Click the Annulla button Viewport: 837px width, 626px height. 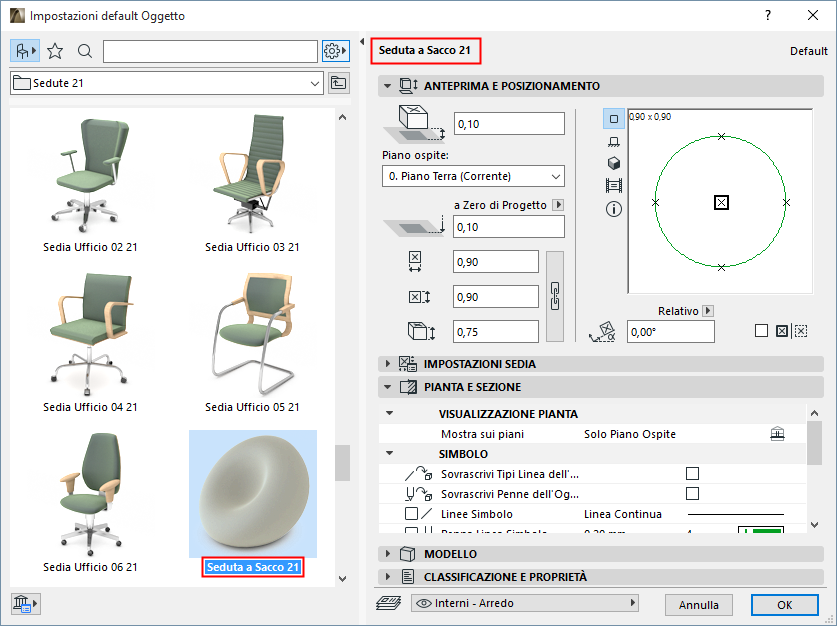pos(698,605)
